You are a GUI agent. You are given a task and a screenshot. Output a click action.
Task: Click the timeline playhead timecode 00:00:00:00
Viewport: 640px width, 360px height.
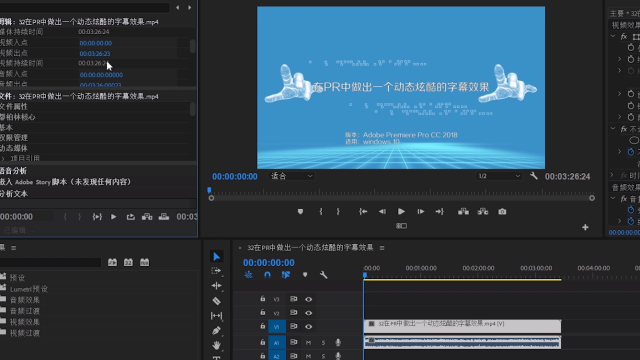[269, 262]
